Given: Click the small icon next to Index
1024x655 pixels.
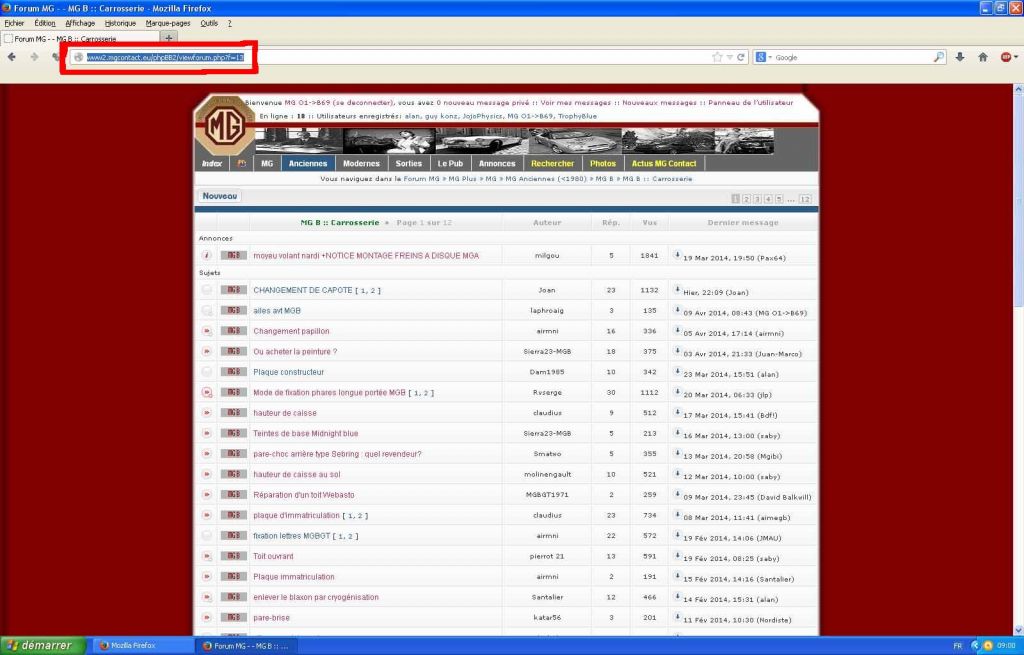Looking at the screenshot, I should (x=242, y=163).
